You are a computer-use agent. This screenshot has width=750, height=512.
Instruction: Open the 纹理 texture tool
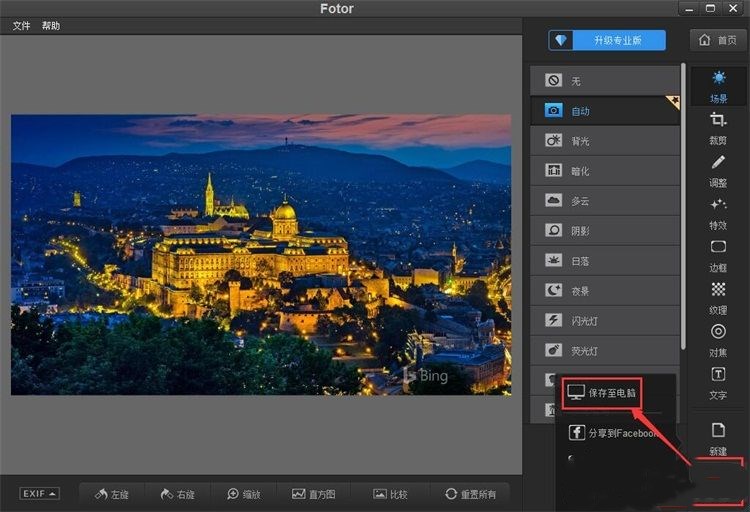point(718,299)
